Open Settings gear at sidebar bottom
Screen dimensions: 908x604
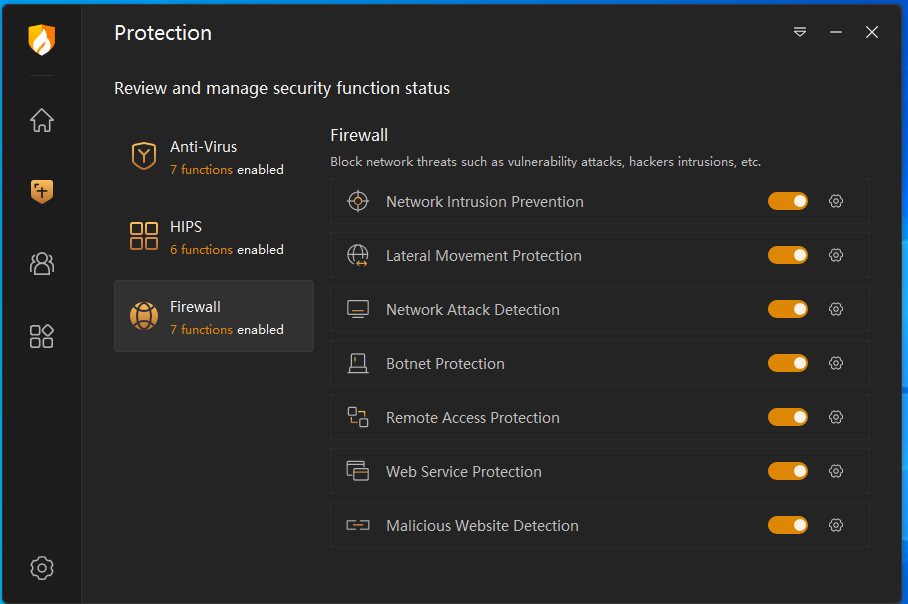tap(41, 568)
